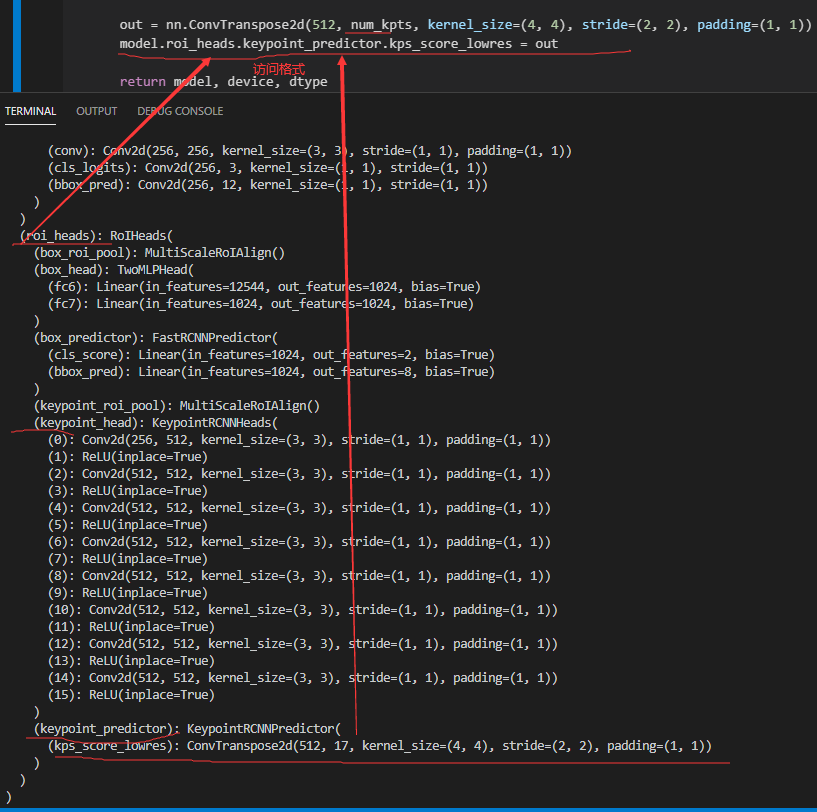Click the '(fc6): Linear(in_features=12544' line
The width and height of the screenshot is (817, 812).
[264, 287]
